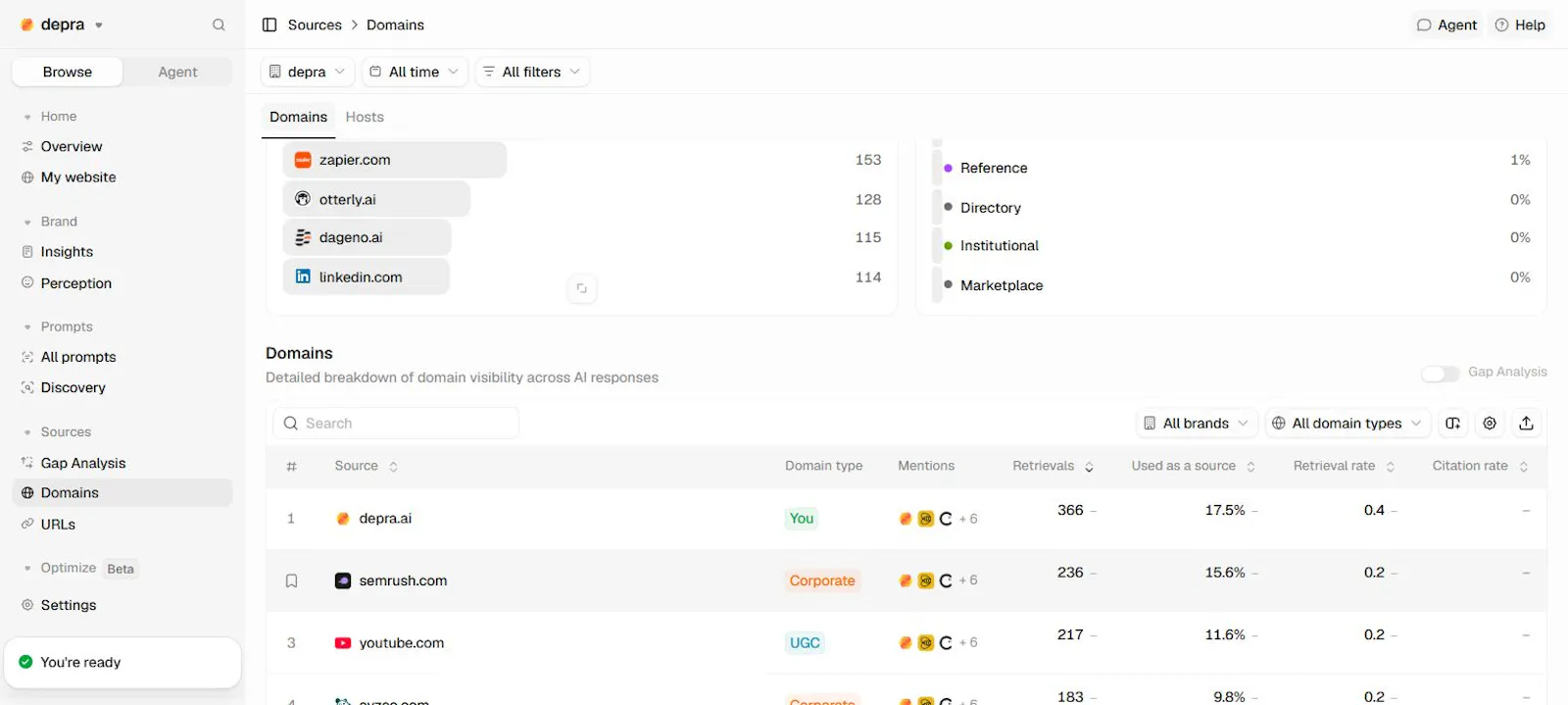Viewport: 1568px width, 705px height.
Task: Open the depra brand filter dropdown
Action: [308, 72]
